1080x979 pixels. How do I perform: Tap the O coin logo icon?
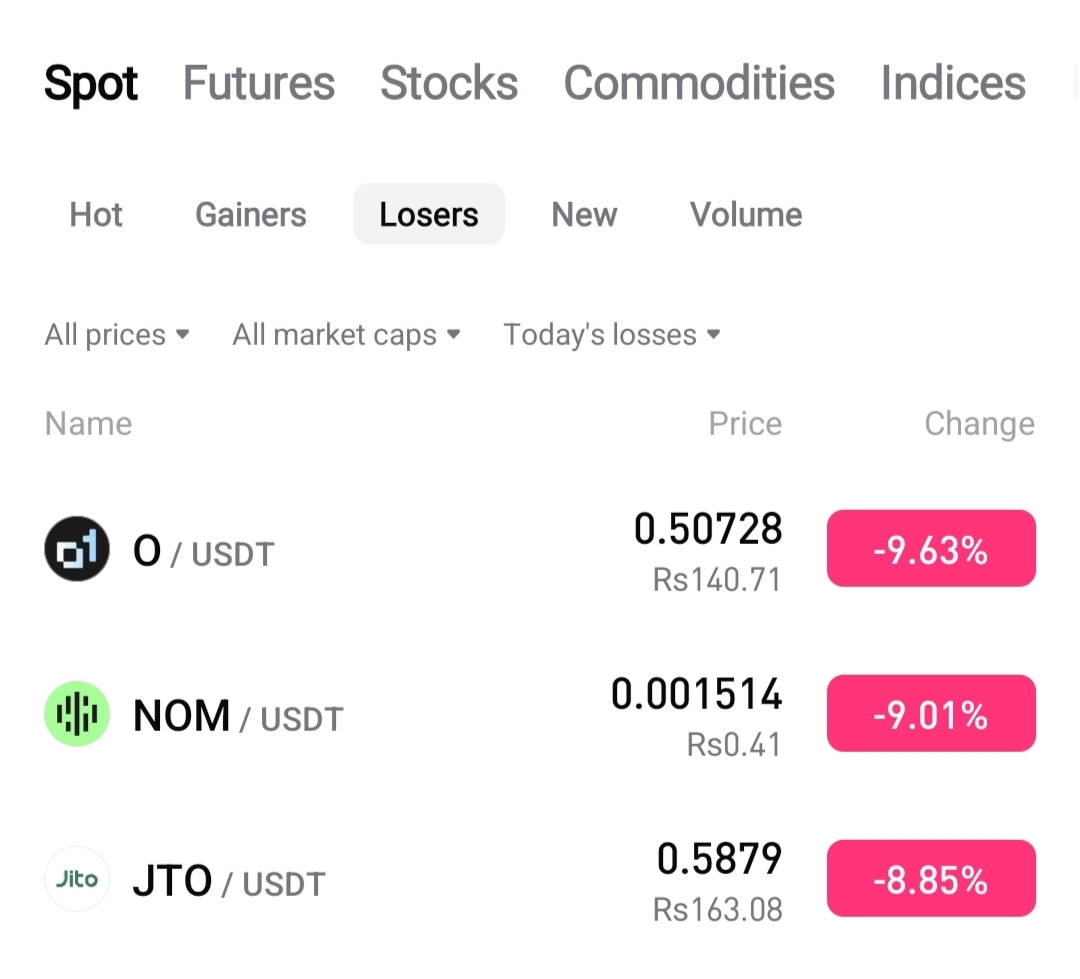[76, 548]
